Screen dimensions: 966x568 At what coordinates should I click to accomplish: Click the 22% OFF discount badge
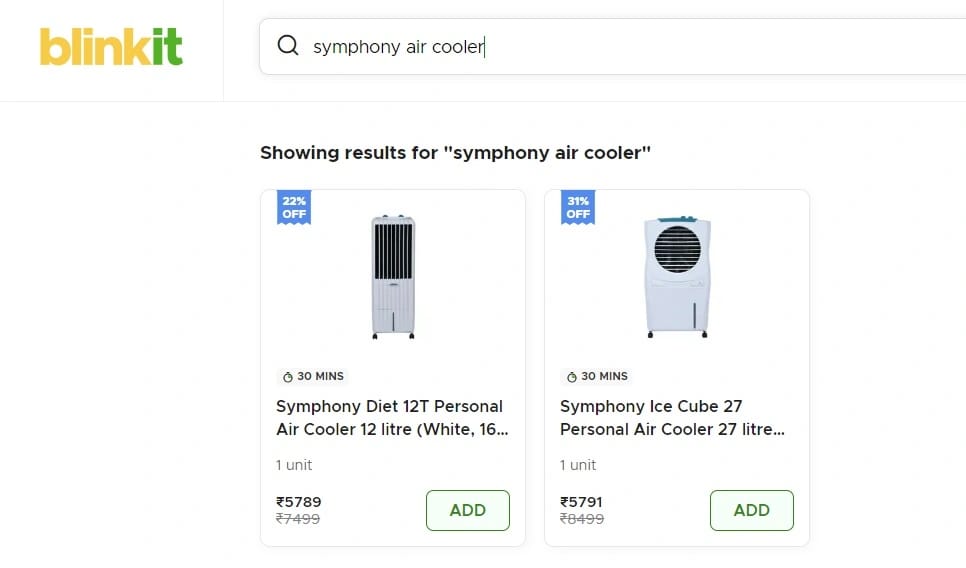tap(294, 208)
